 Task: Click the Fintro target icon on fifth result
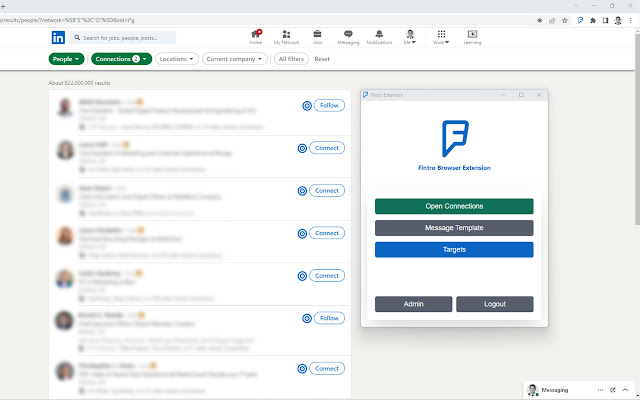(x=302, y=276)
